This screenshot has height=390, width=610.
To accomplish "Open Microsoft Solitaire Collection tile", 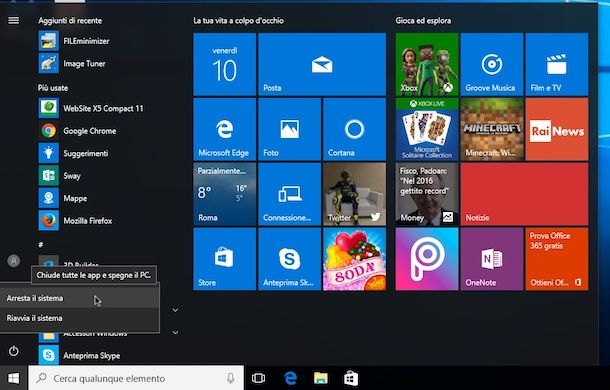I will [x=427, y=129].
